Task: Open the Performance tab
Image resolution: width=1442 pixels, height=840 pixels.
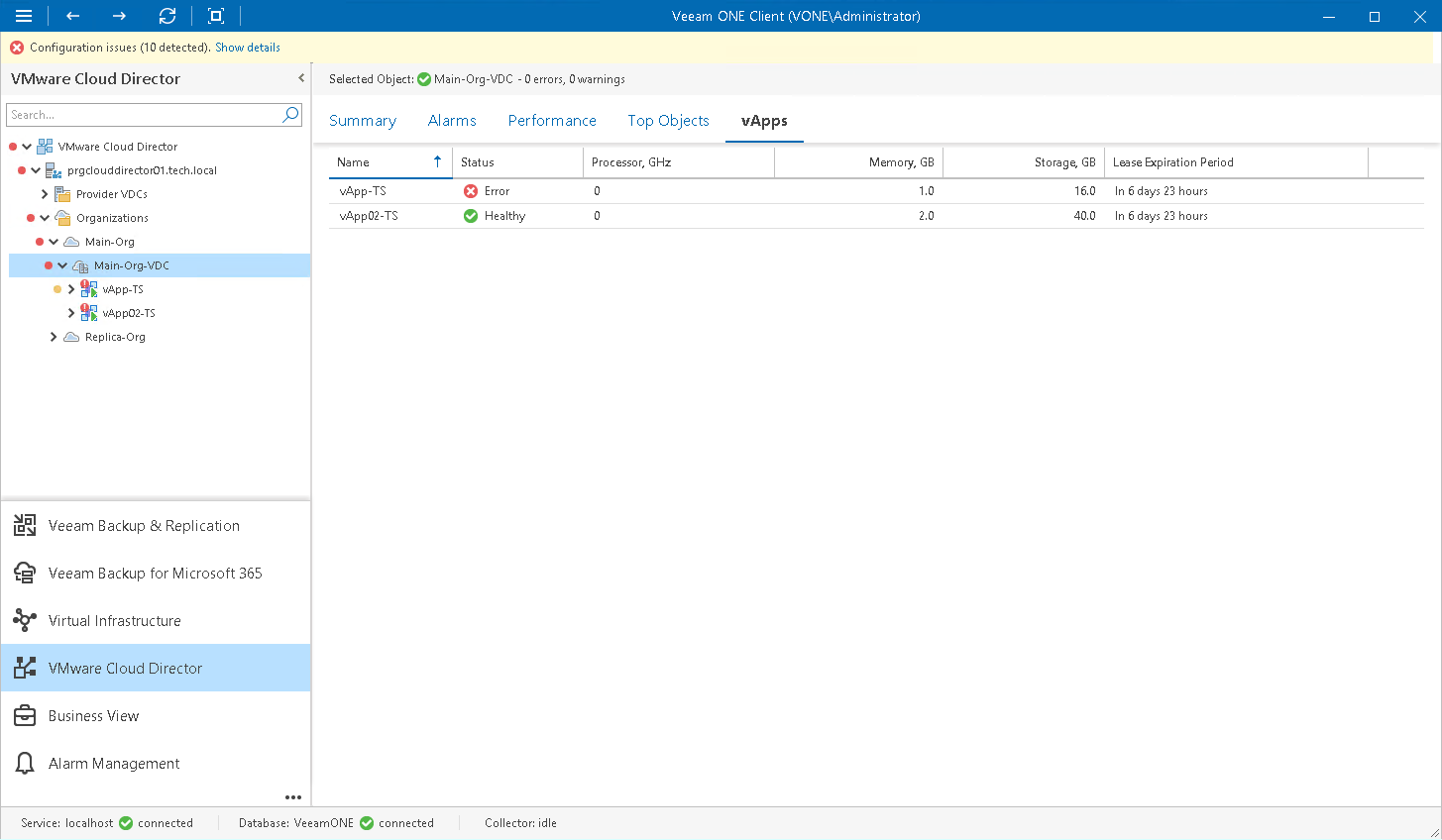Action: pos(552,121)
